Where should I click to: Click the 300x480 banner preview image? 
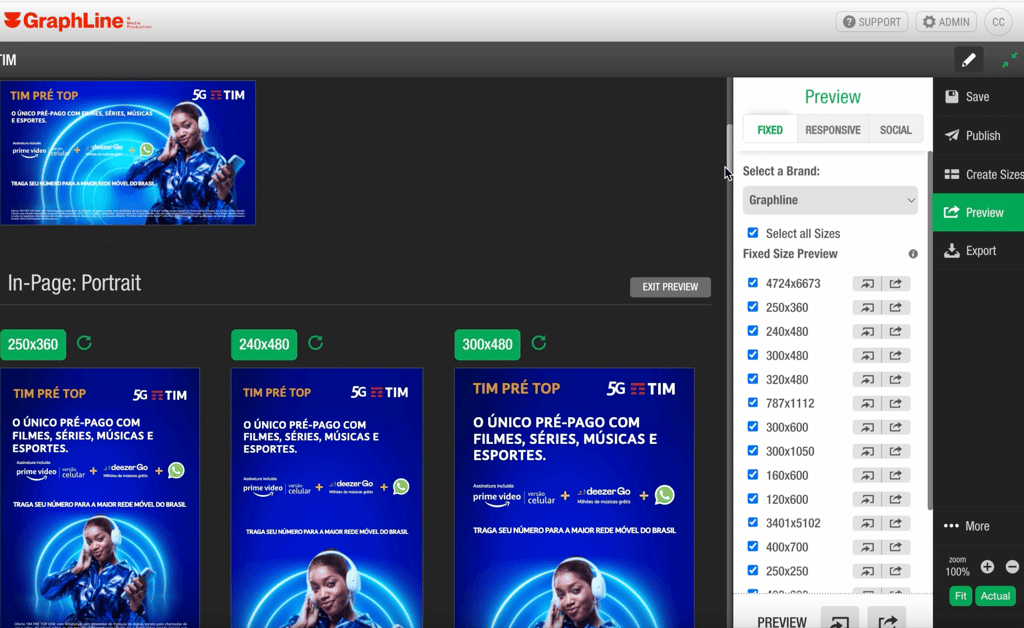[574, 498]
